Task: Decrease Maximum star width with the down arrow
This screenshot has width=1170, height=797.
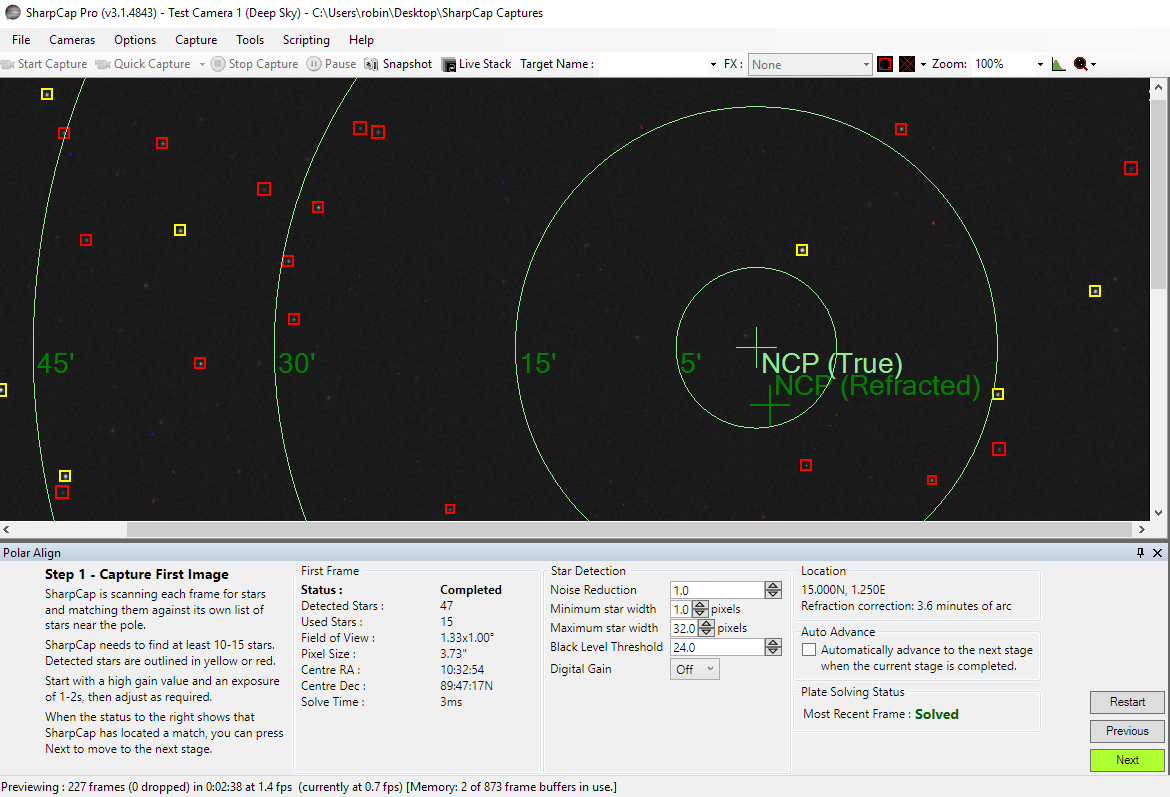Action: (706, 632)
